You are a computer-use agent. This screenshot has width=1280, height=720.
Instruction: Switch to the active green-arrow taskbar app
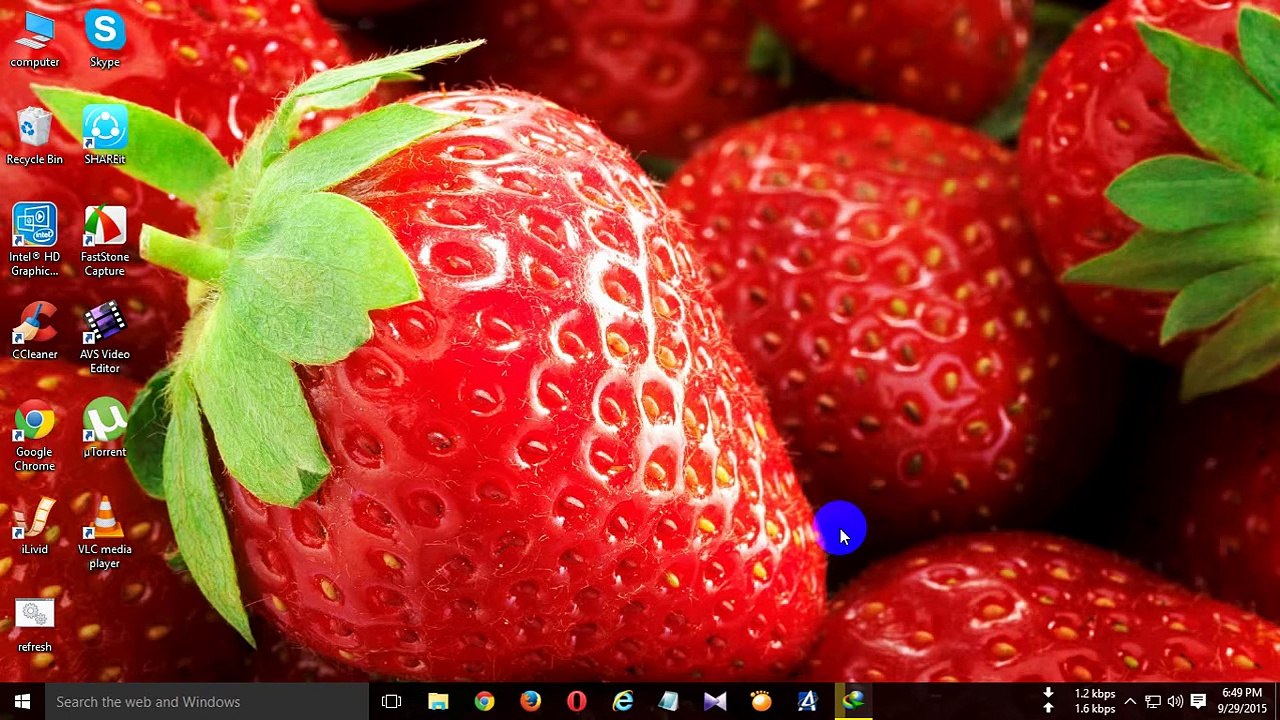(852, 701)
